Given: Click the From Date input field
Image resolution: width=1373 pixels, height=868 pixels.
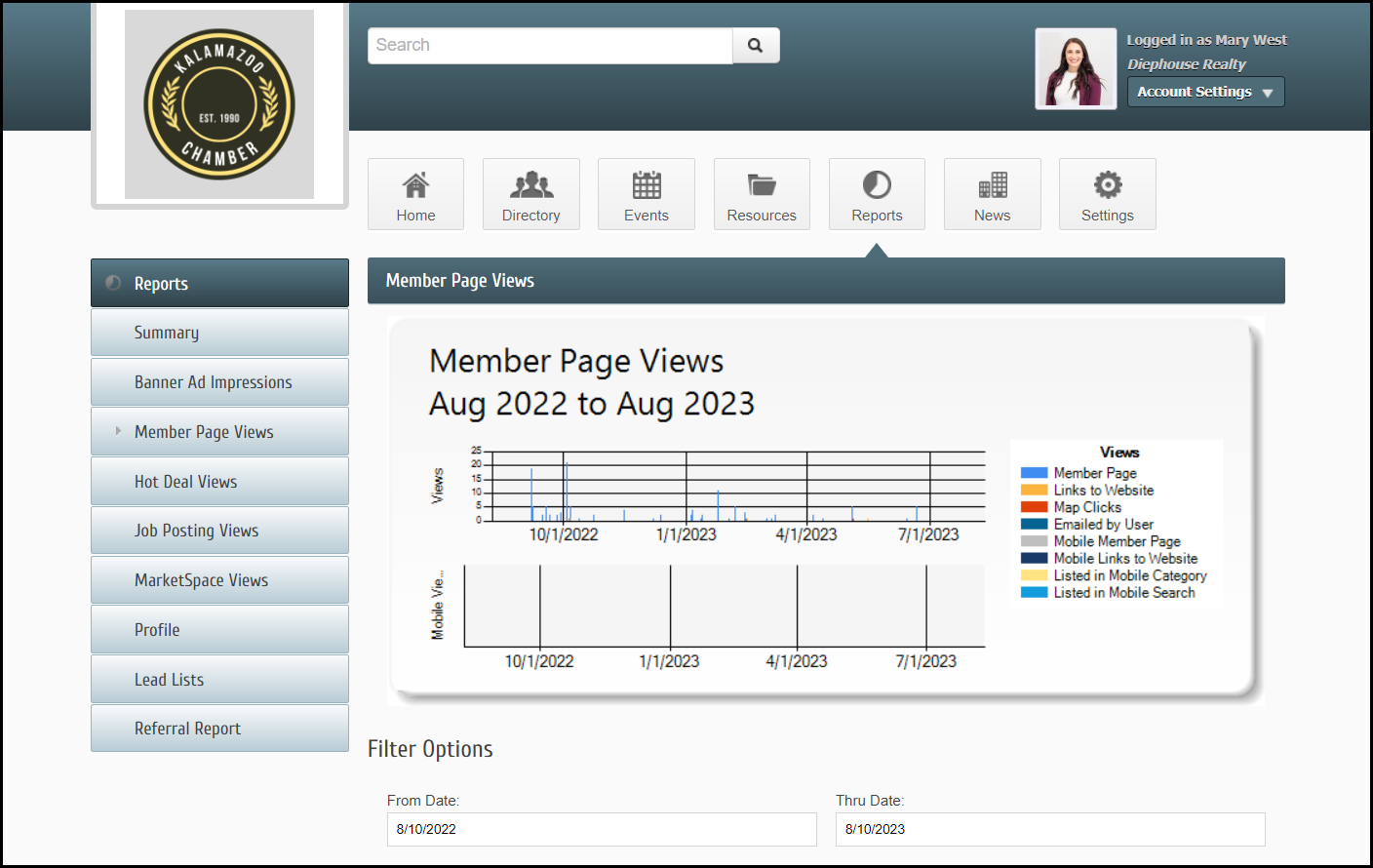Looking at the screenshot, I should point(602,829).
